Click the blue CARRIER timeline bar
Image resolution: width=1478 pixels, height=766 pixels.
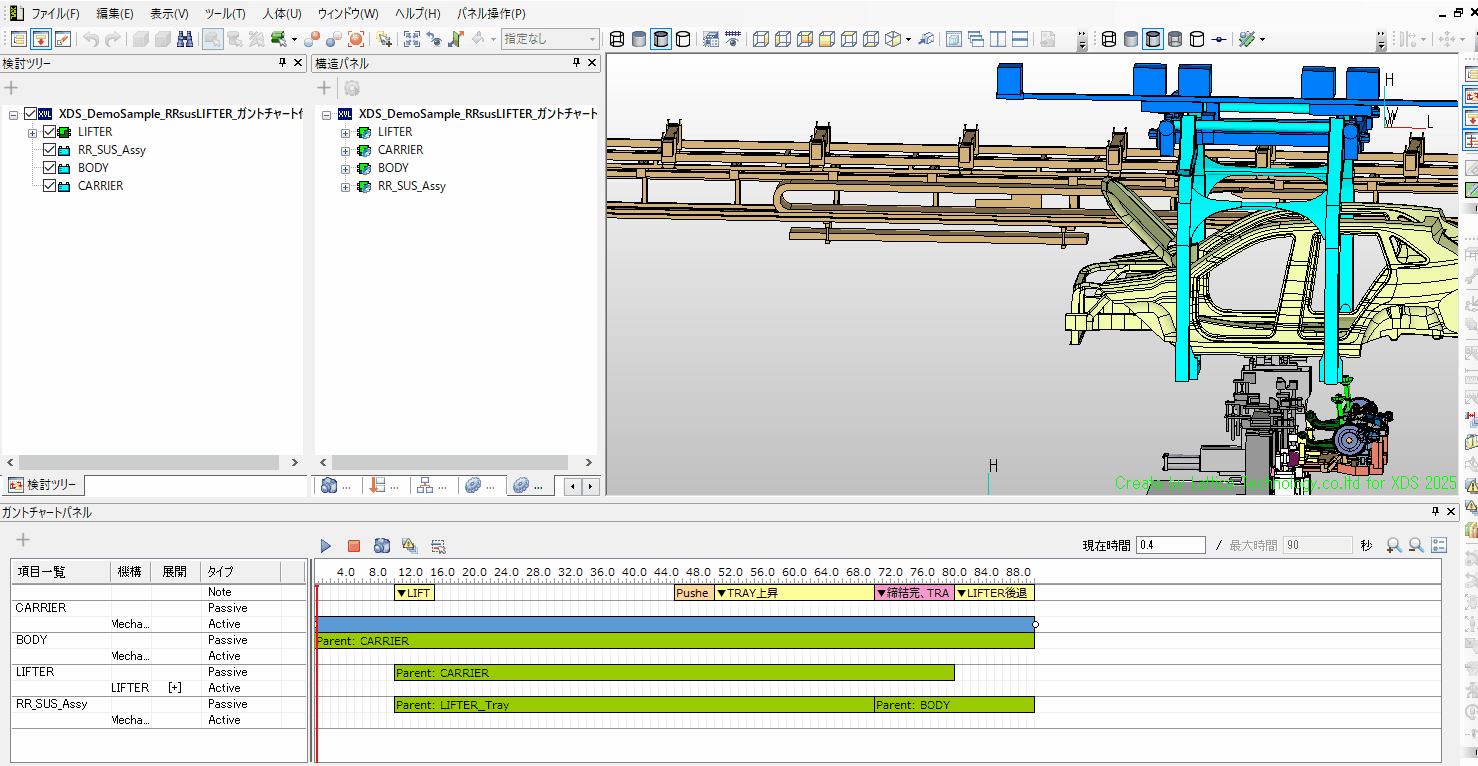(x=675, y=624)
